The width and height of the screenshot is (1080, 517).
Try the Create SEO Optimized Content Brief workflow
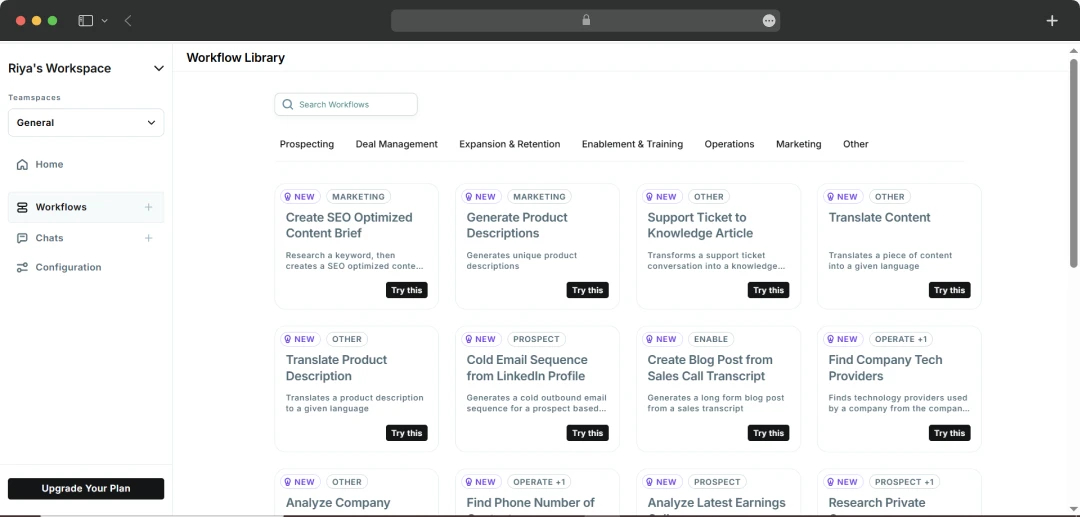(x=406, y=291)
